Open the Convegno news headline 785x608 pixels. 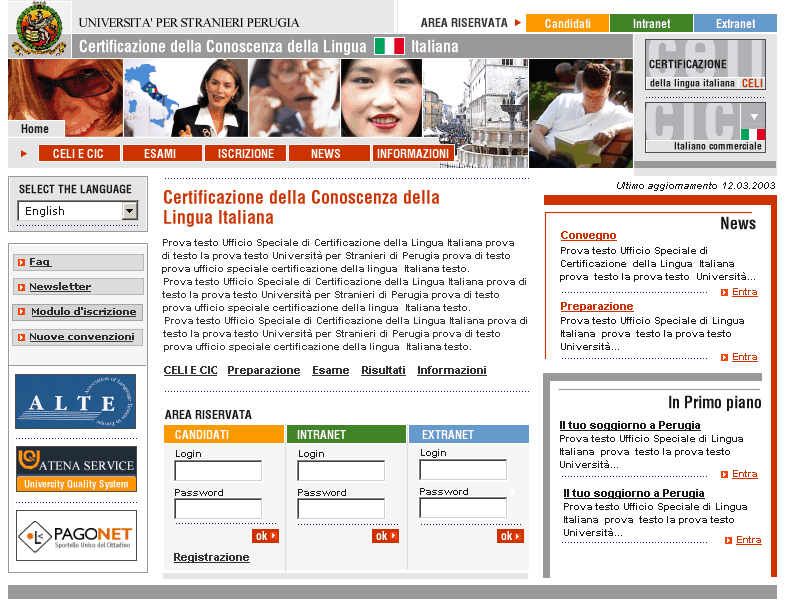click(588, 235)
